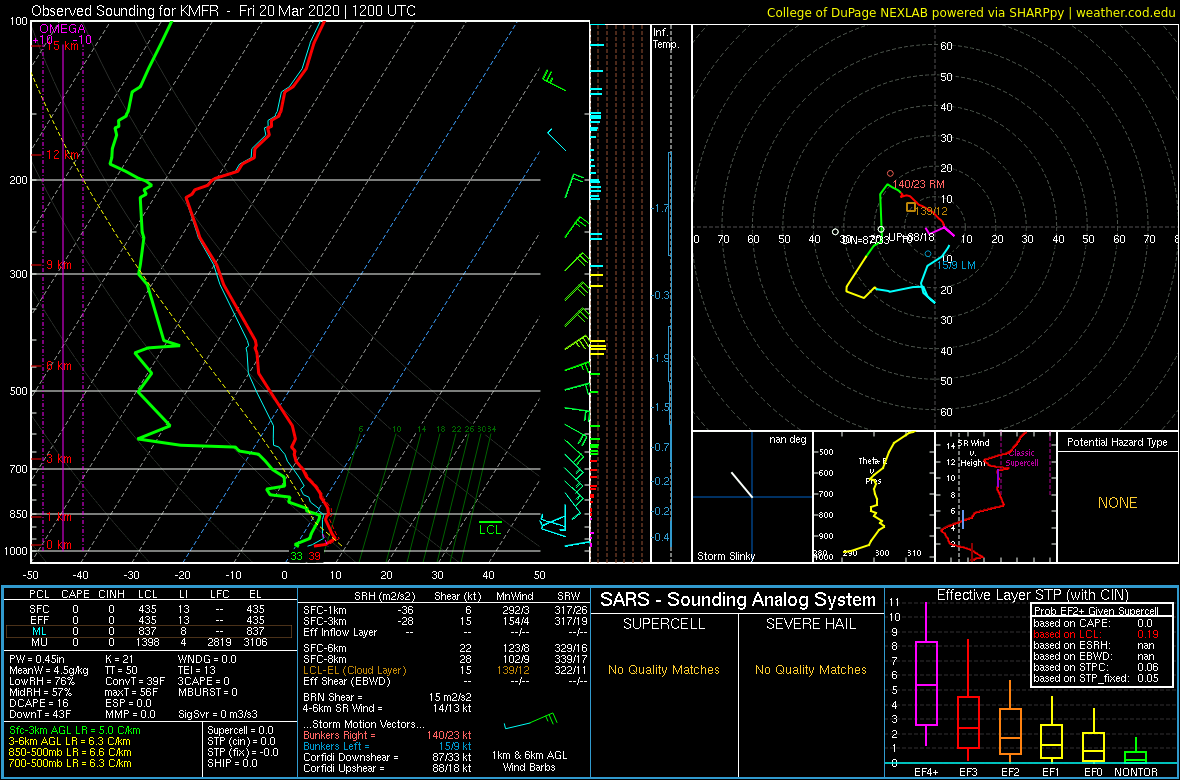Click the "6 km" height marker
This screenshot has width=1180, height=780.
[x=59, y=366]
